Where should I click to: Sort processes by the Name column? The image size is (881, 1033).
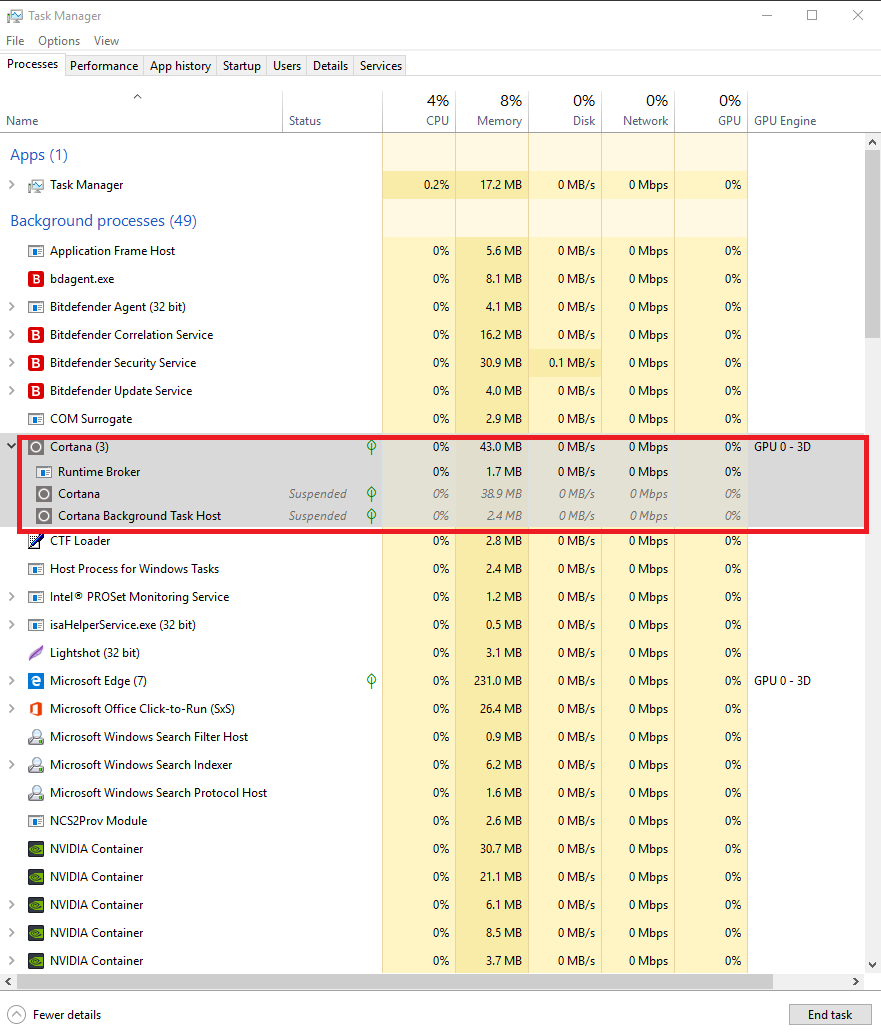tap(141, 111)
